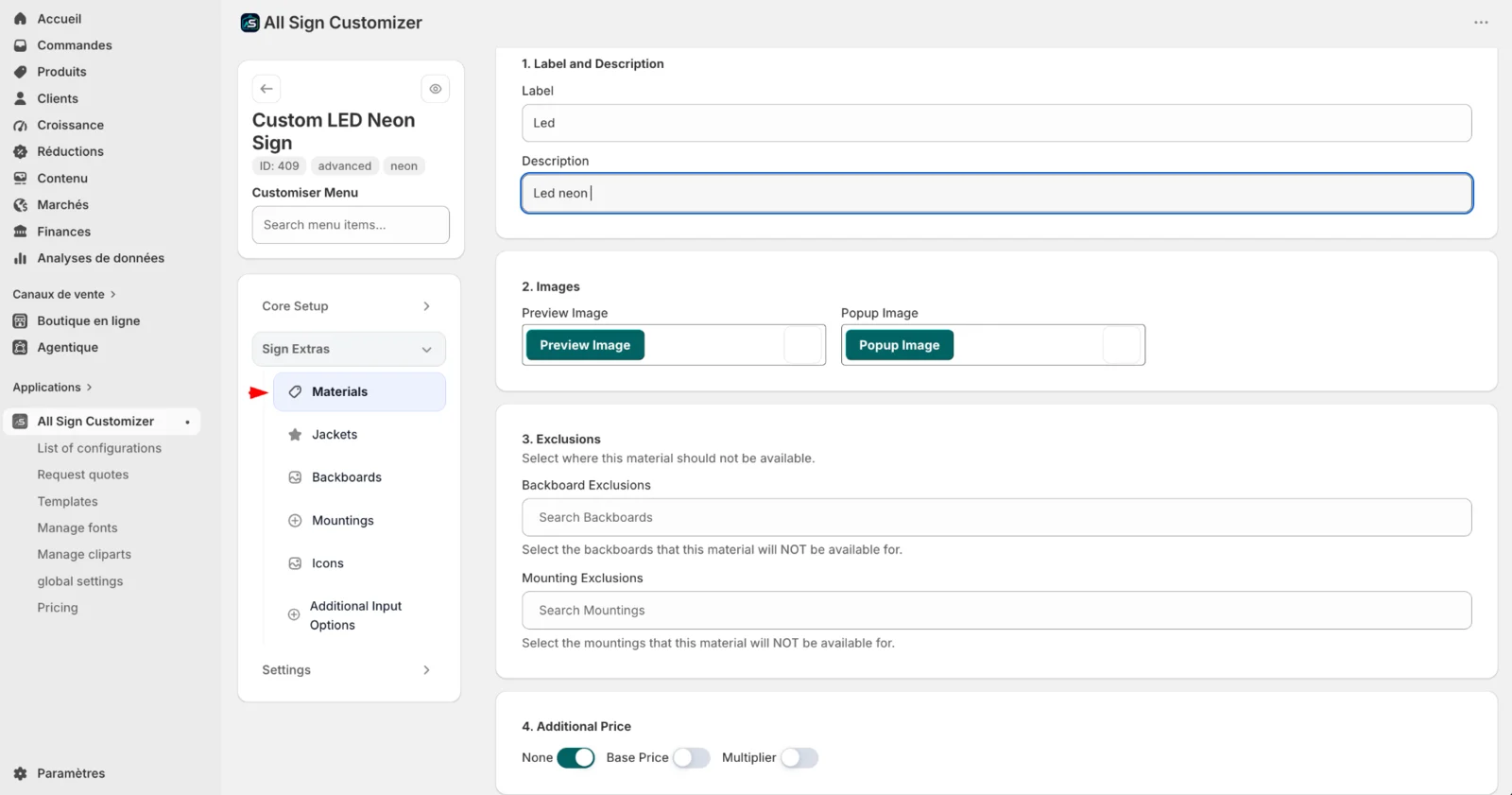Click the Search menu items field
The image size is (1512, 795).
click(x=351, y=225)
